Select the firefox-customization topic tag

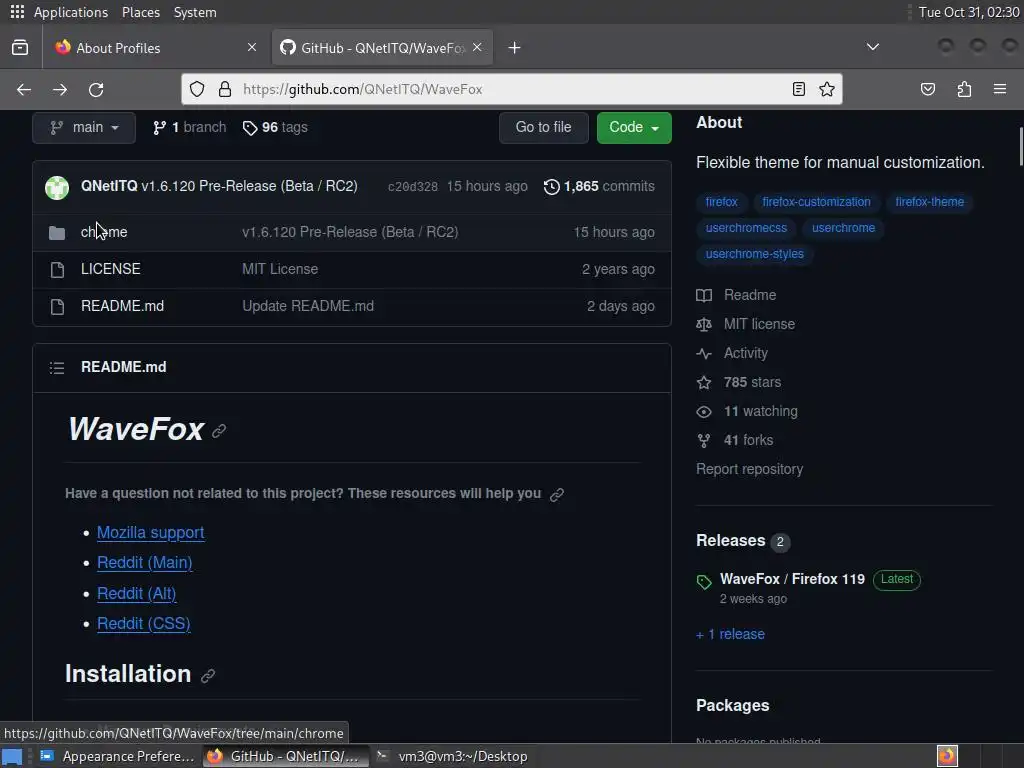point(816,202)
